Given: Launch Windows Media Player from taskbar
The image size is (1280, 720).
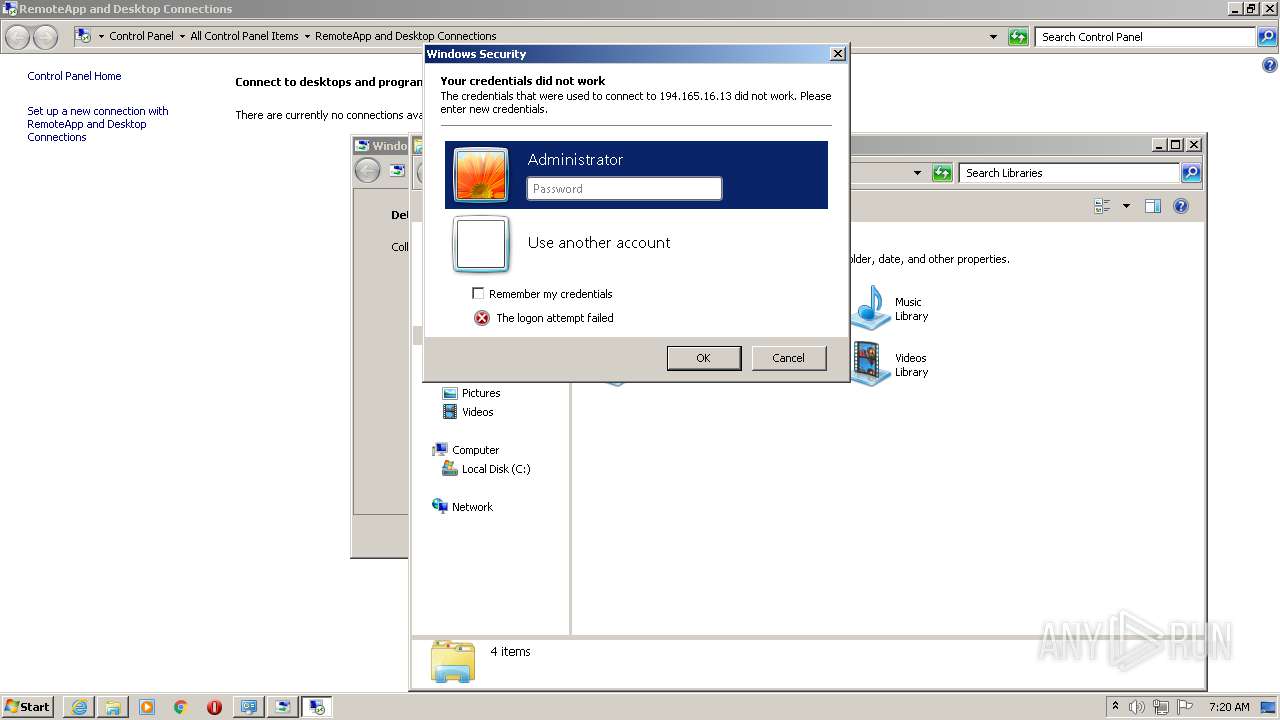Looking at the screenshot, I should coord(147,707).
